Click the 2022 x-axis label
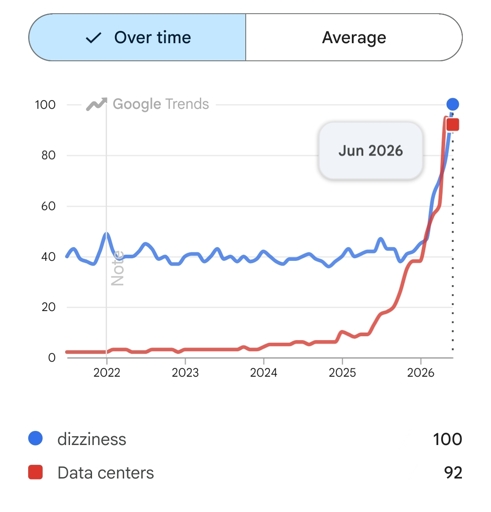The width and height of the screenshot is (491, 512). (x=107, y=372)
